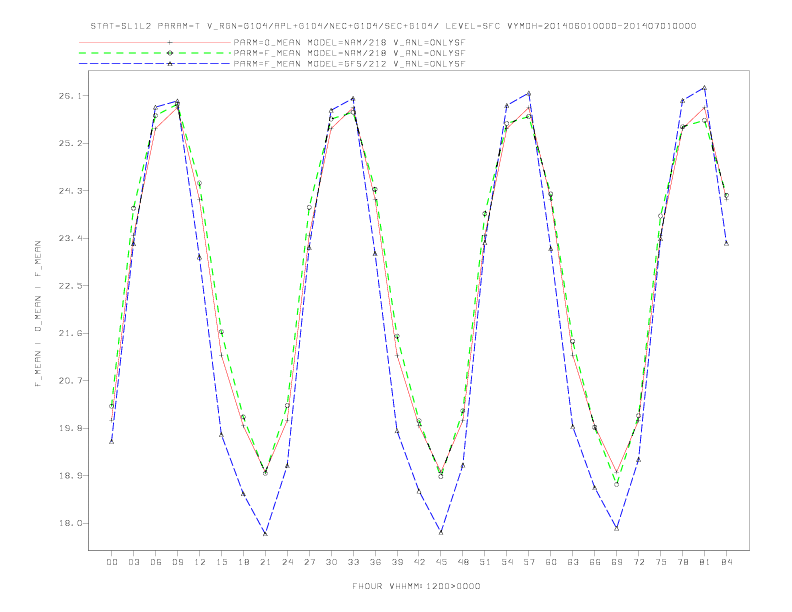
Task: Click x-axis tick label 45
Action: pyautogui.click(x=441, y=562)
